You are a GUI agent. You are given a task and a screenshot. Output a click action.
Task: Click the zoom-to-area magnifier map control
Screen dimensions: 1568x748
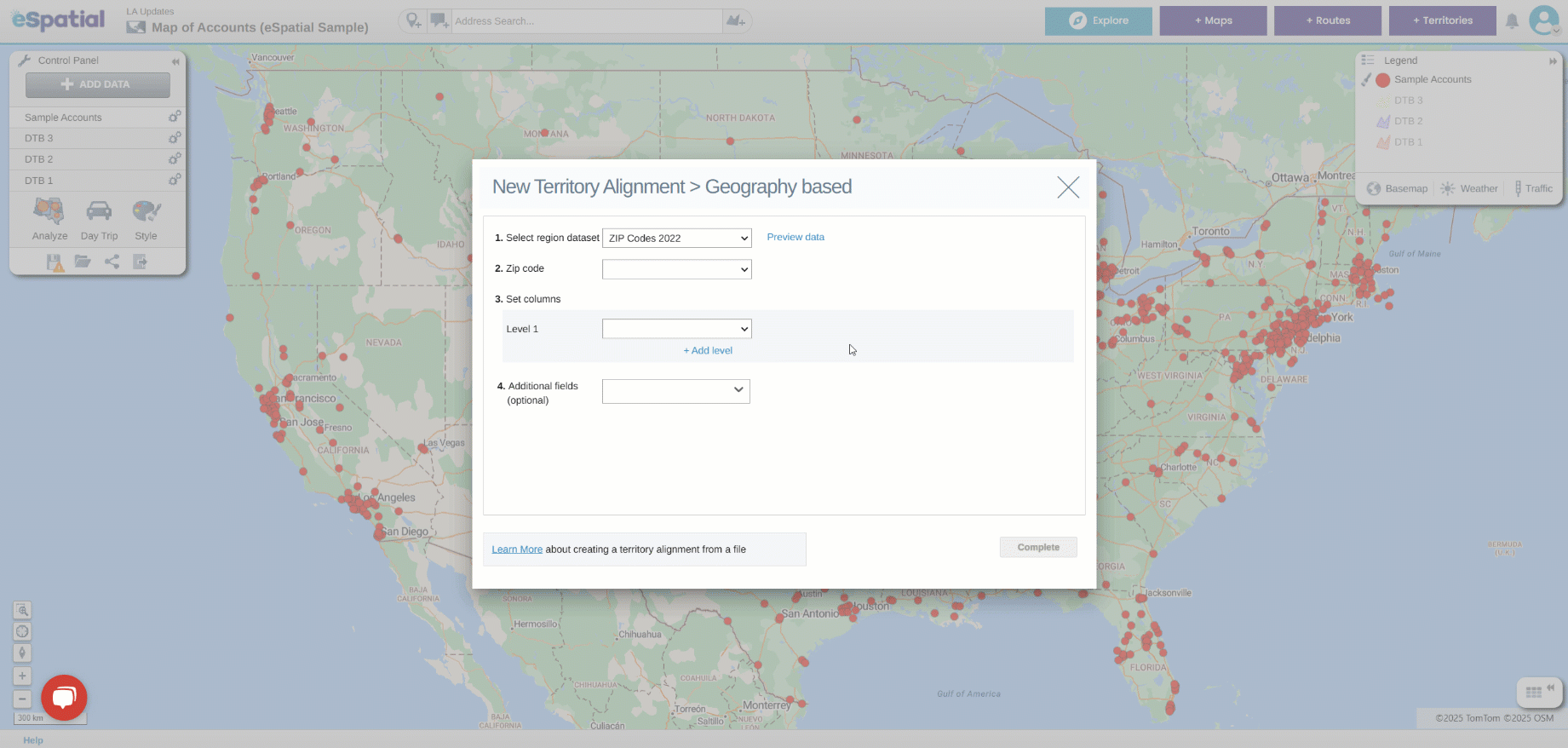[22, 610]
